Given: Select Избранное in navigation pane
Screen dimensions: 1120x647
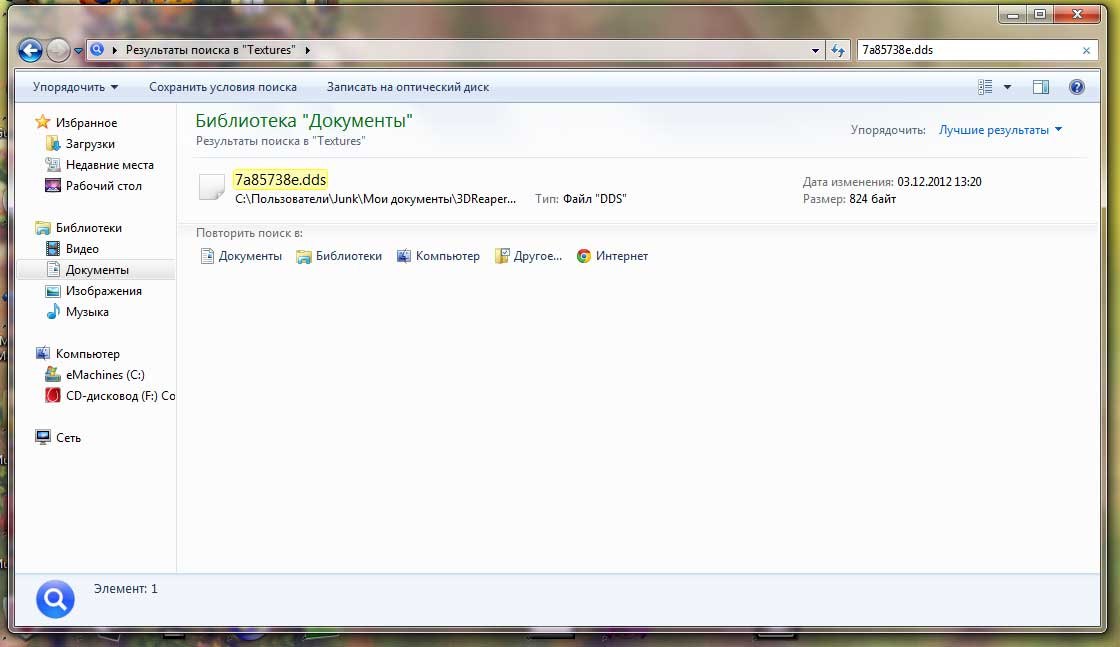Looking at the screenshot, I should [x=86, y=123].
